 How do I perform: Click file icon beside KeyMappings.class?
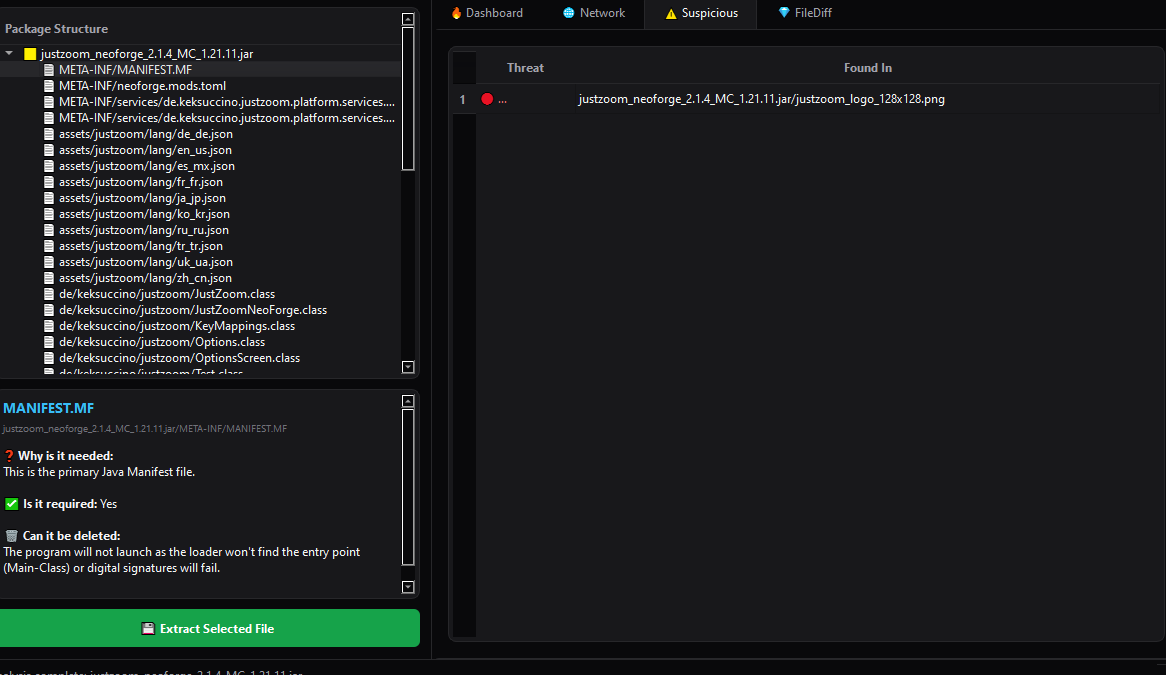(x=49, y=326)
